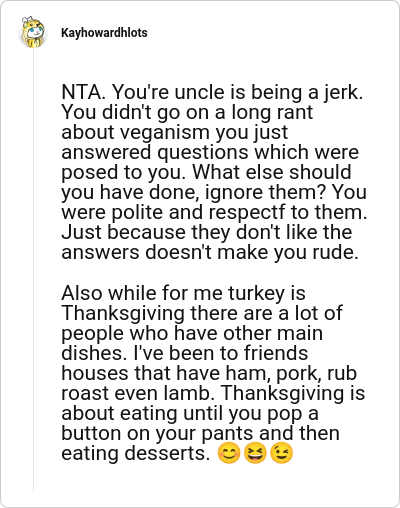Click the winking emoji
400x508 pixels.
point(281,453)
